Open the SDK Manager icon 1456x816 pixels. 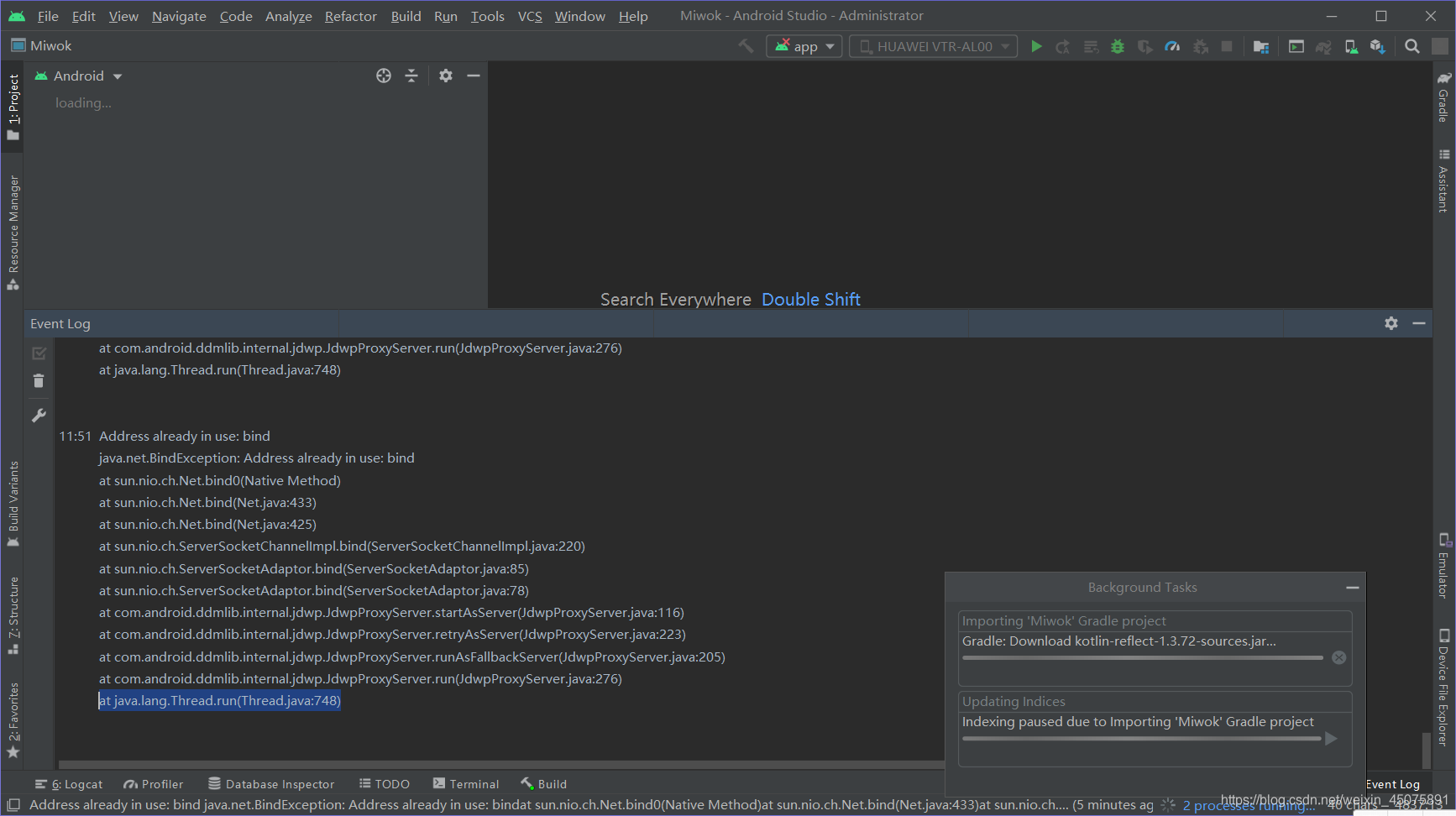1377,46
